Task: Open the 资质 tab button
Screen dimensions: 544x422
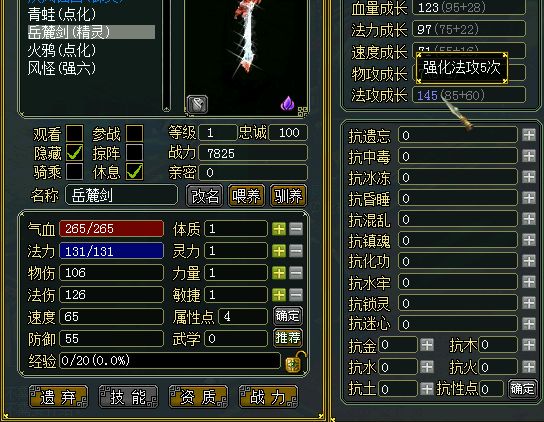Action: click(198, 397)
